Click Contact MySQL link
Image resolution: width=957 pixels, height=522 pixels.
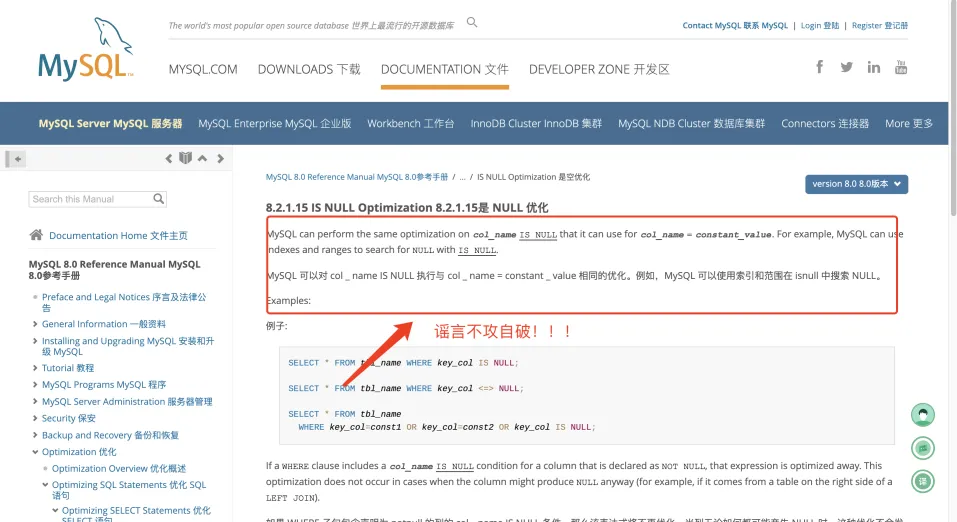[x=735, y=26]
